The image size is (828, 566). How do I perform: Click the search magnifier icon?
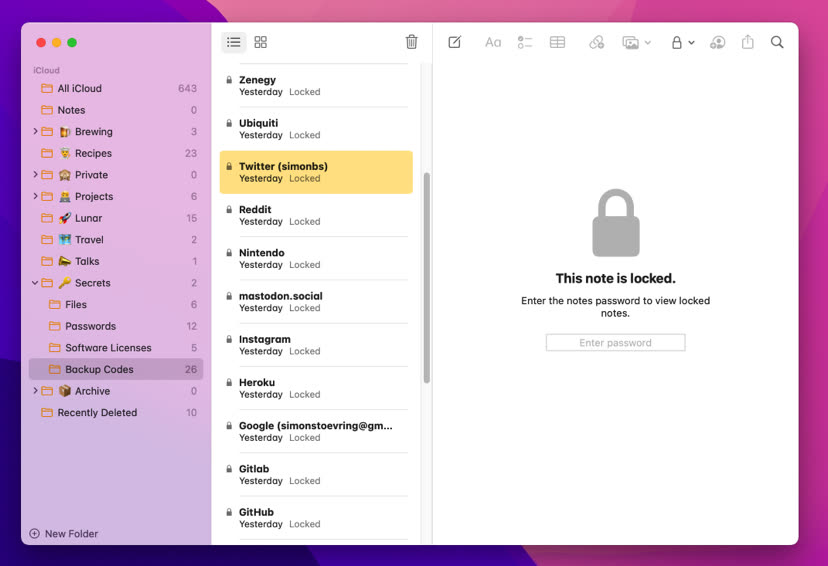pyautogui.click(x=777, y=42)
